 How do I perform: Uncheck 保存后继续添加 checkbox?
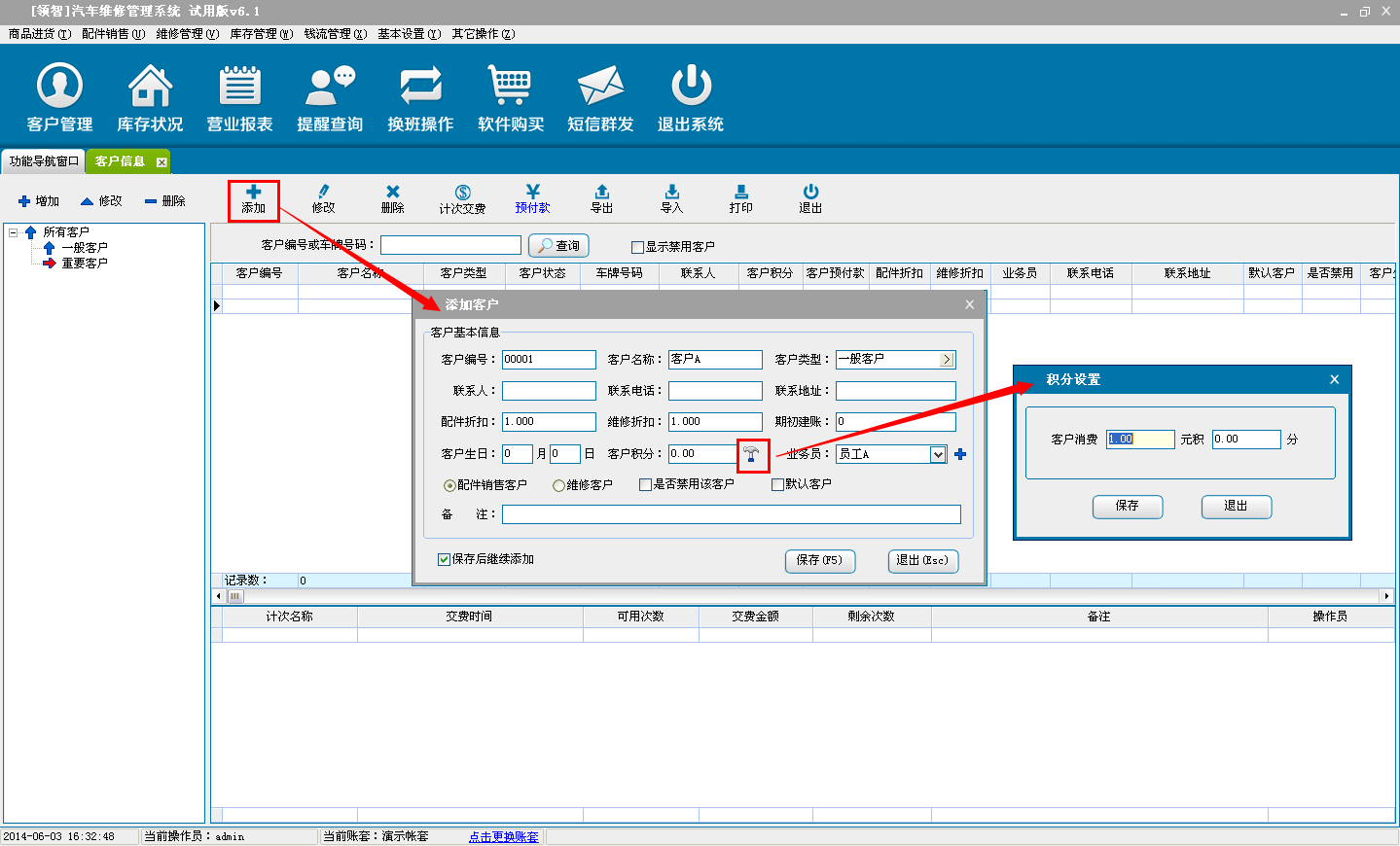click(445, 559)
